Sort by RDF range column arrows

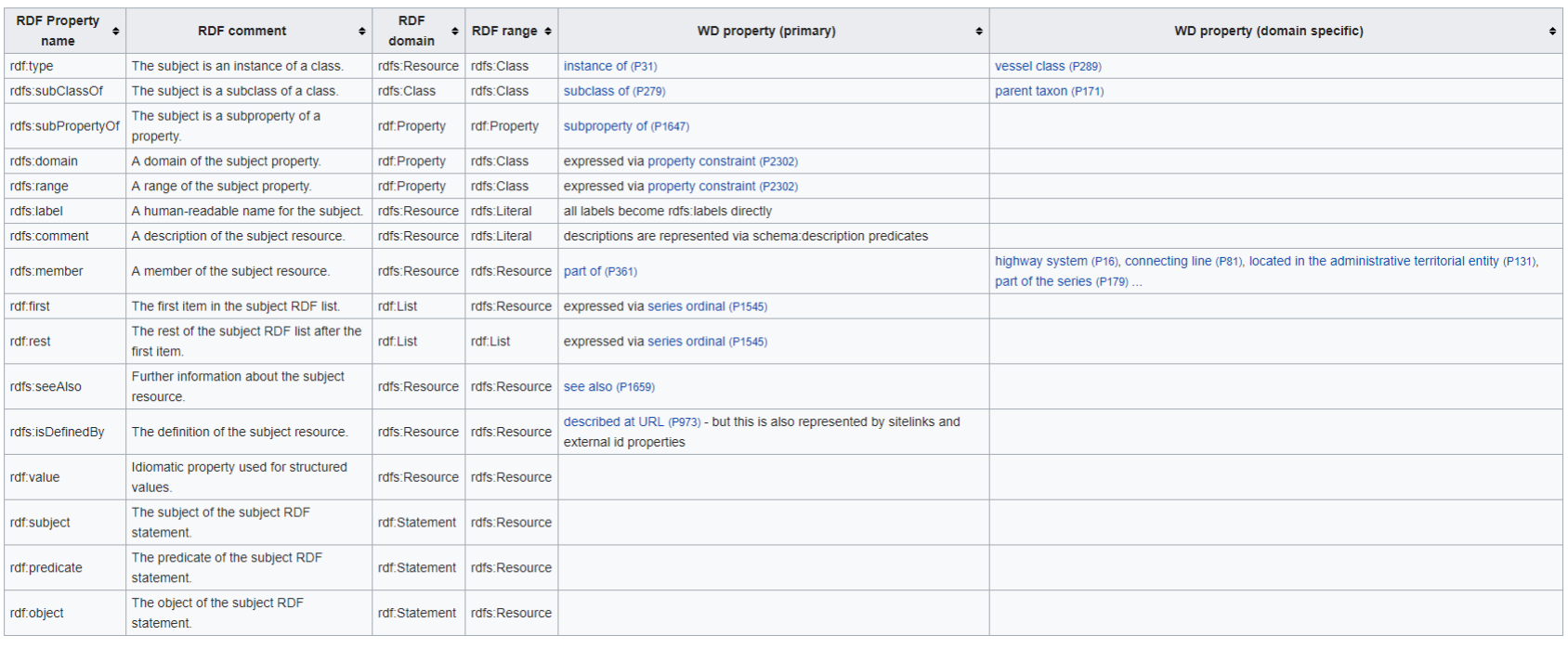pyautogui.click(x=548, y=32)
